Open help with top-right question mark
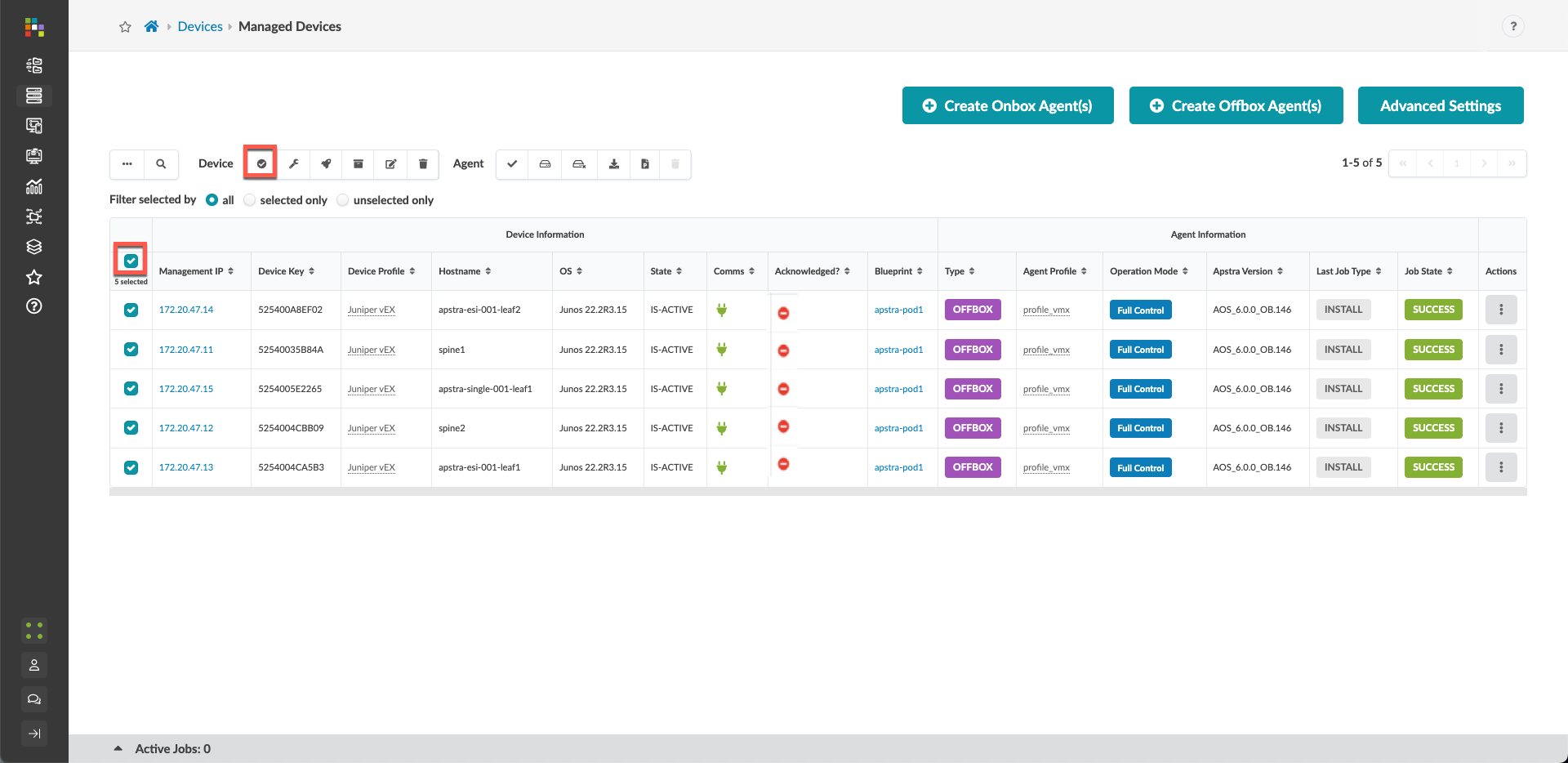Image resolution: width=1568 pixels, height=763 pixels. click(1513, 26)
